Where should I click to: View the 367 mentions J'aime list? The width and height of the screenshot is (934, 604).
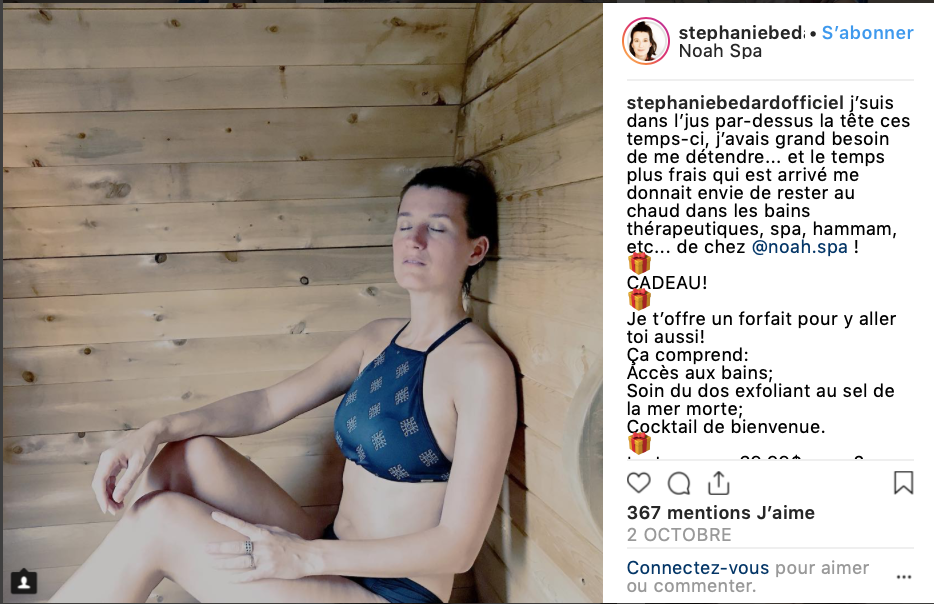click(x=721, y=513)
